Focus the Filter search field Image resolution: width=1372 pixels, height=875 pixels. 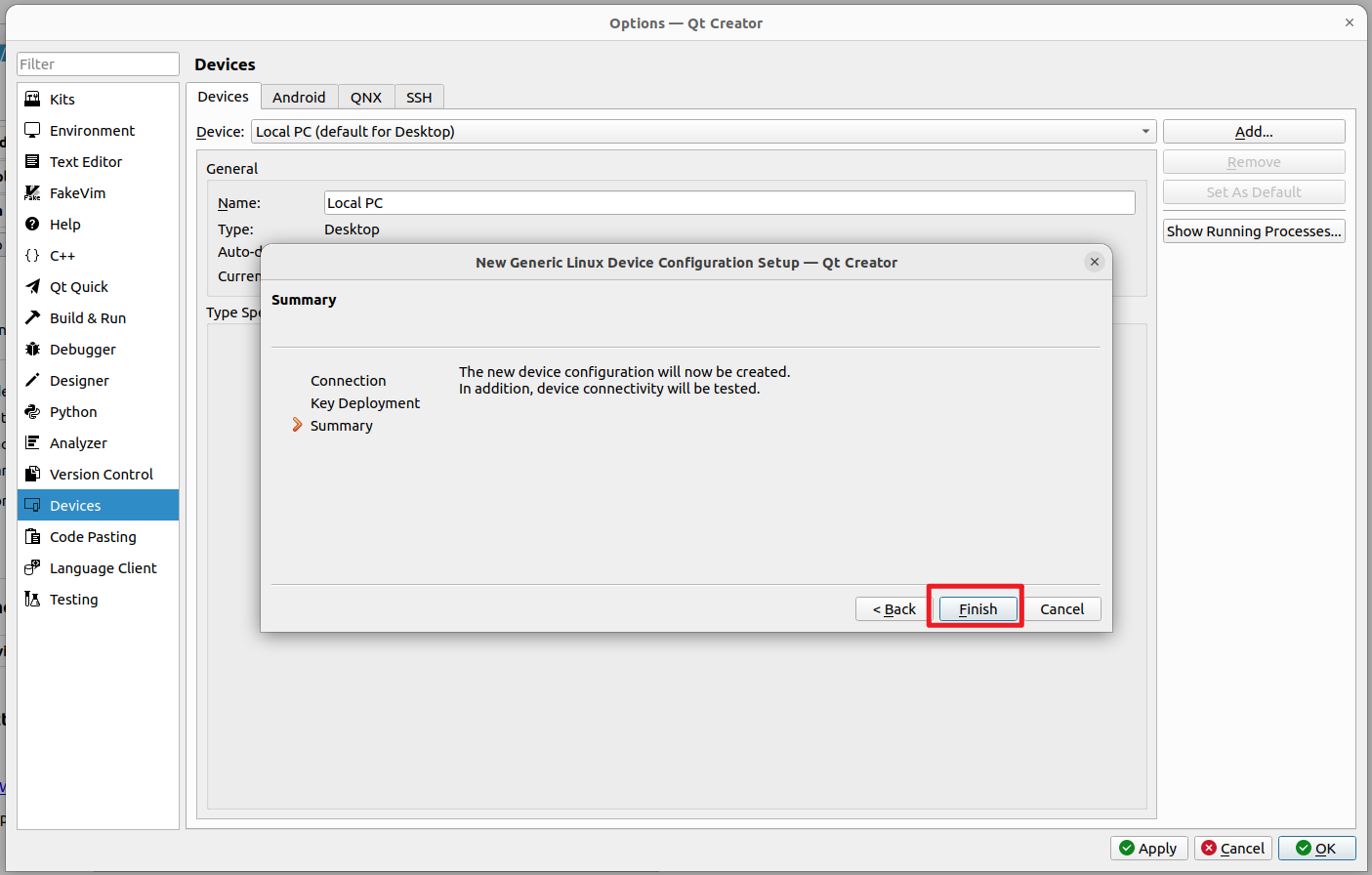pyautogui.click(x=98, y=64)
